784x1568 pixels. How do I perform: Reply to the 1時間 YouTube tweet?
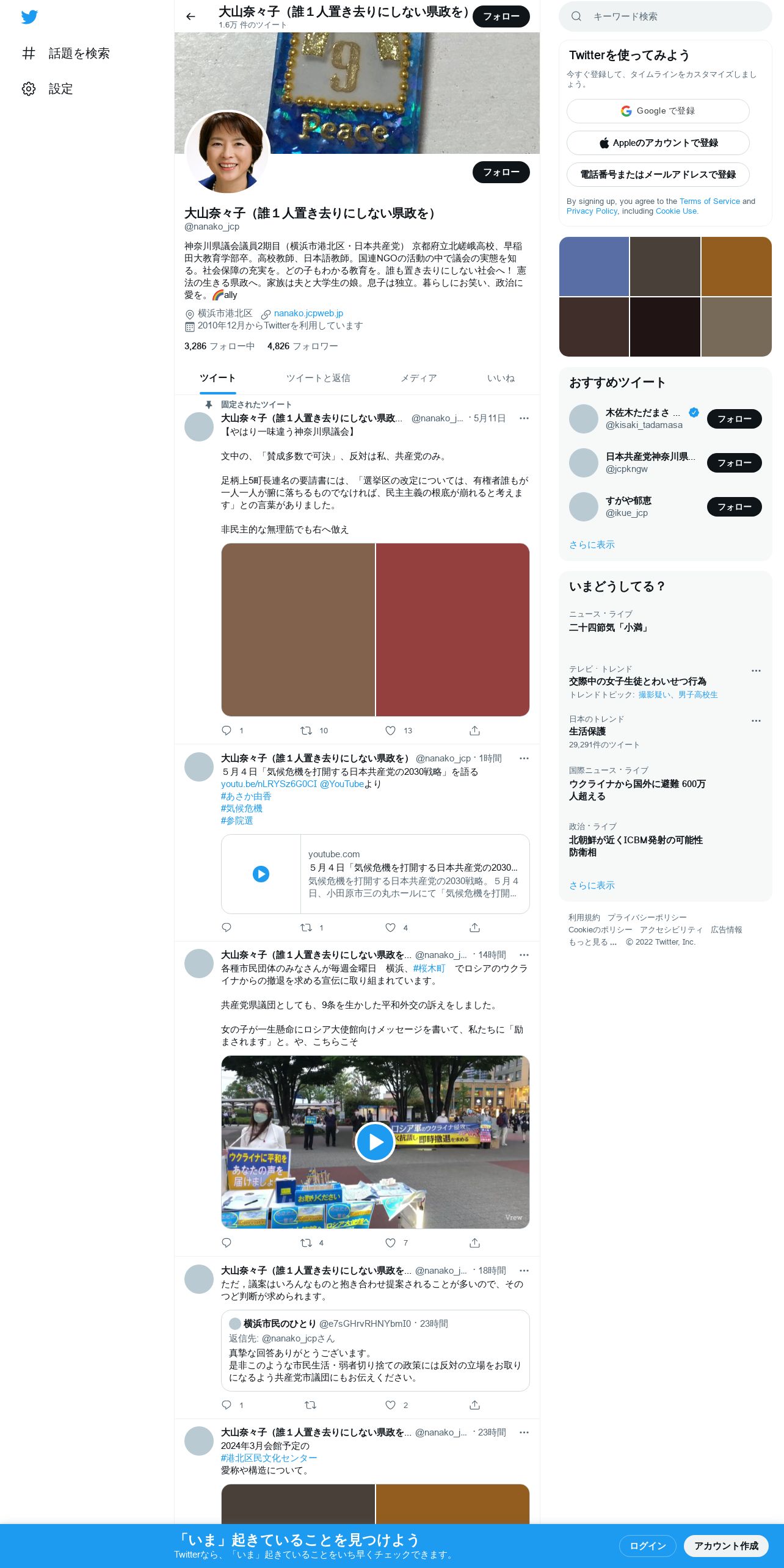[x=227, y=927]
